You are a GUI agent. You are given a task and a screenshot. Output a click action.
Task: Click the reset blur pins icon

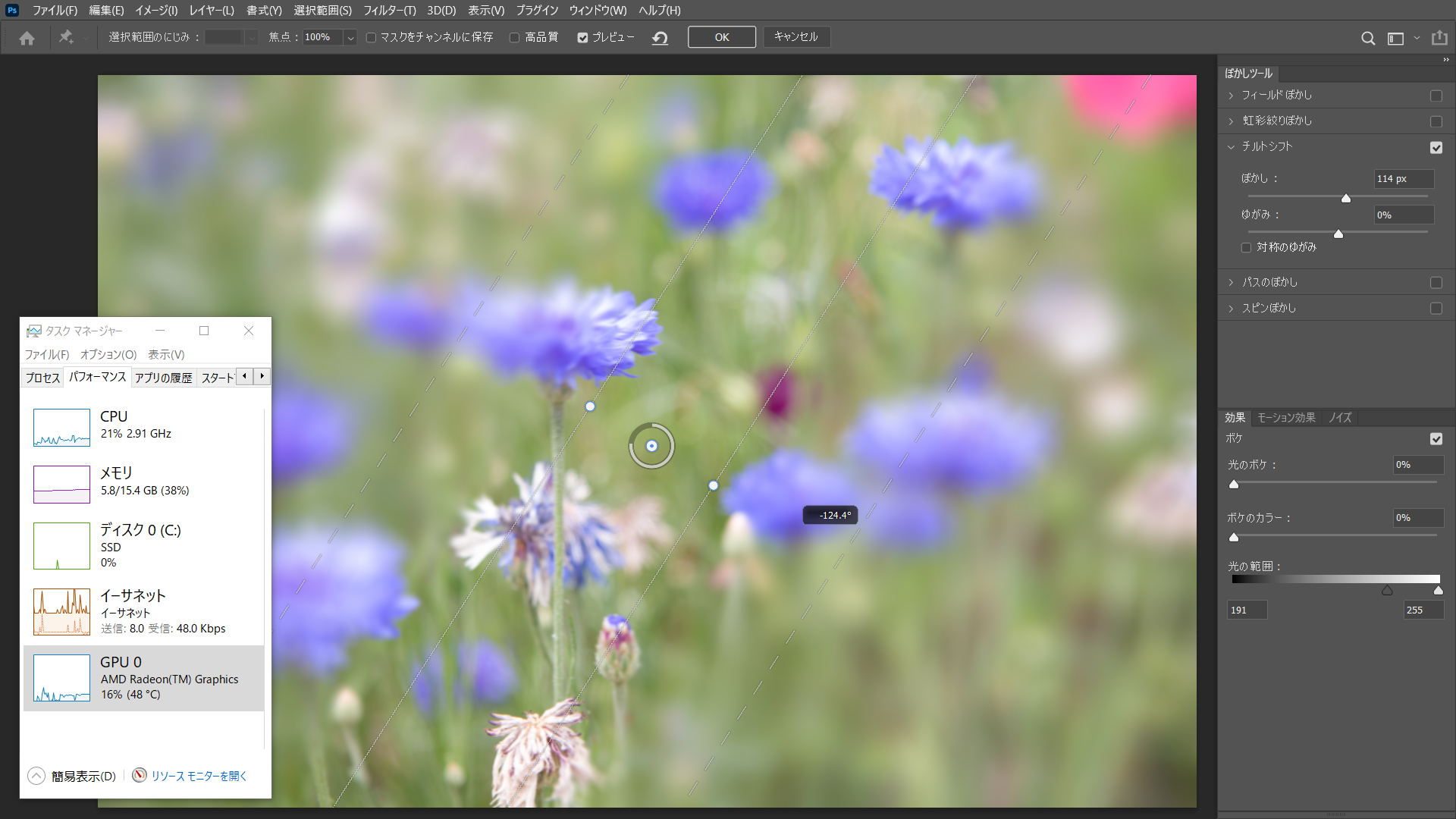tap(660, 38)
